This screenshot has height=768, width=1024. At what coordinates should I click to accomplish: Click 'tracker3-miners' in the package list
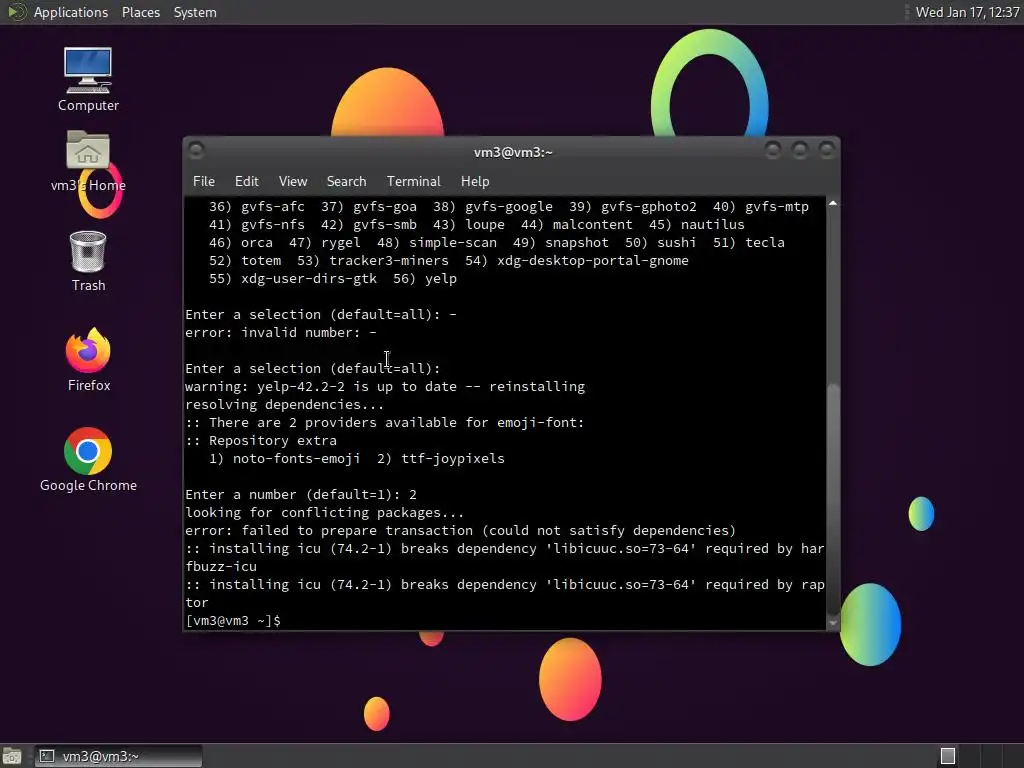[389, 261]
